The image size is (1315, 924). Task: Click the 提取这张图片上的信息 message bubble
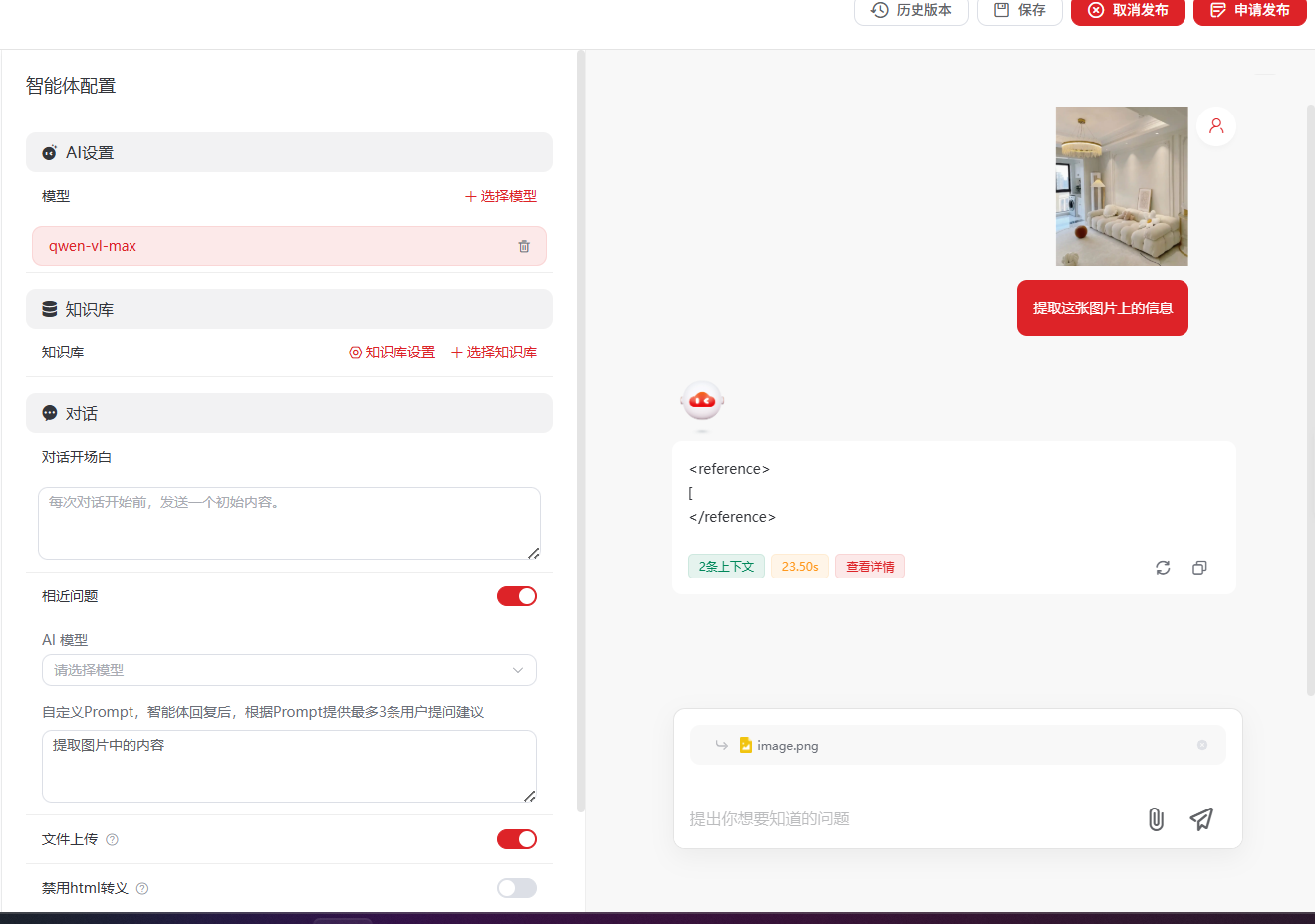pyautogui.click(x=1103, y=308)
